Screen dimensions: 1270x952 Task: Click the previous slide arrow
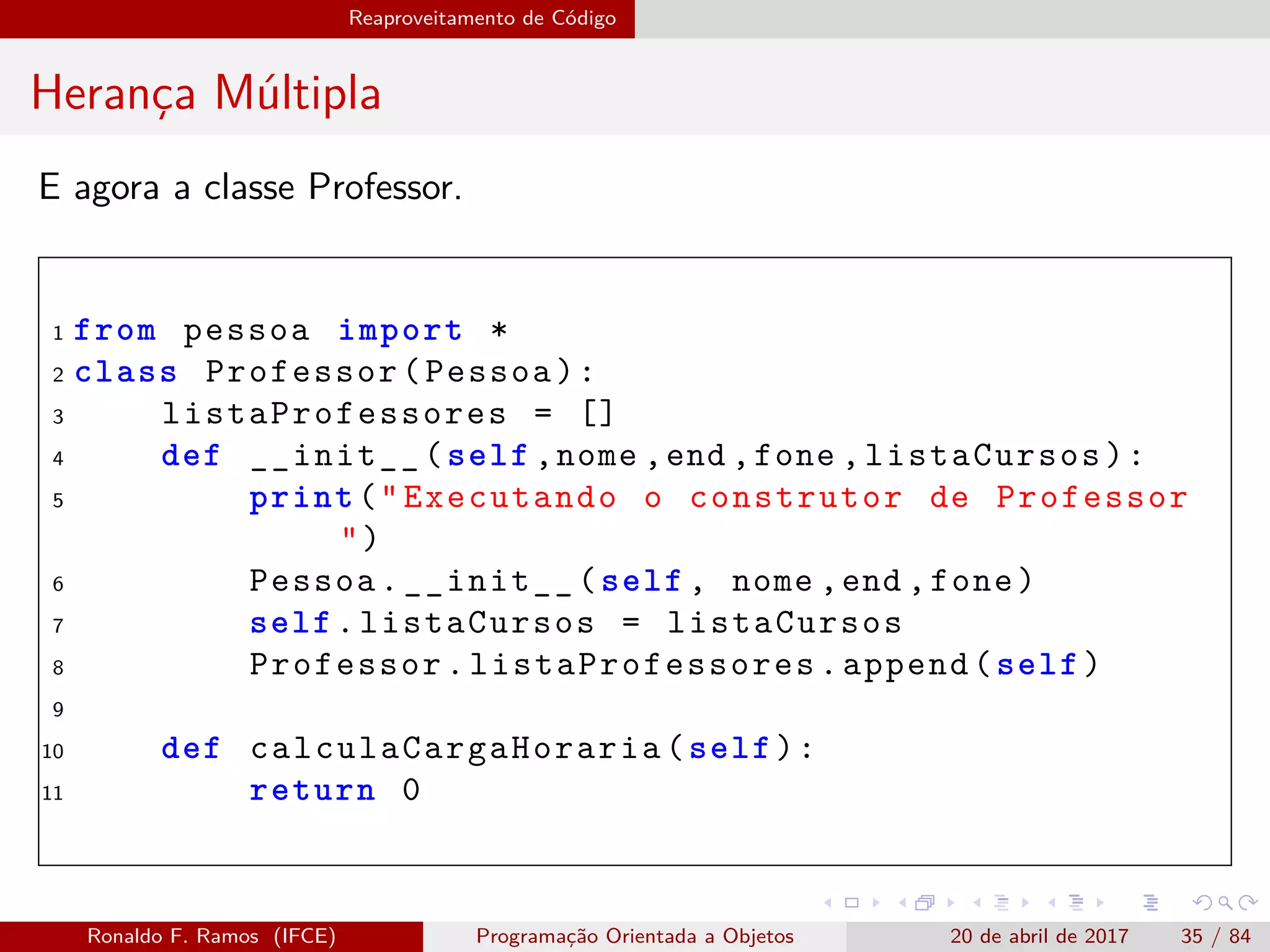pos(828,902)
